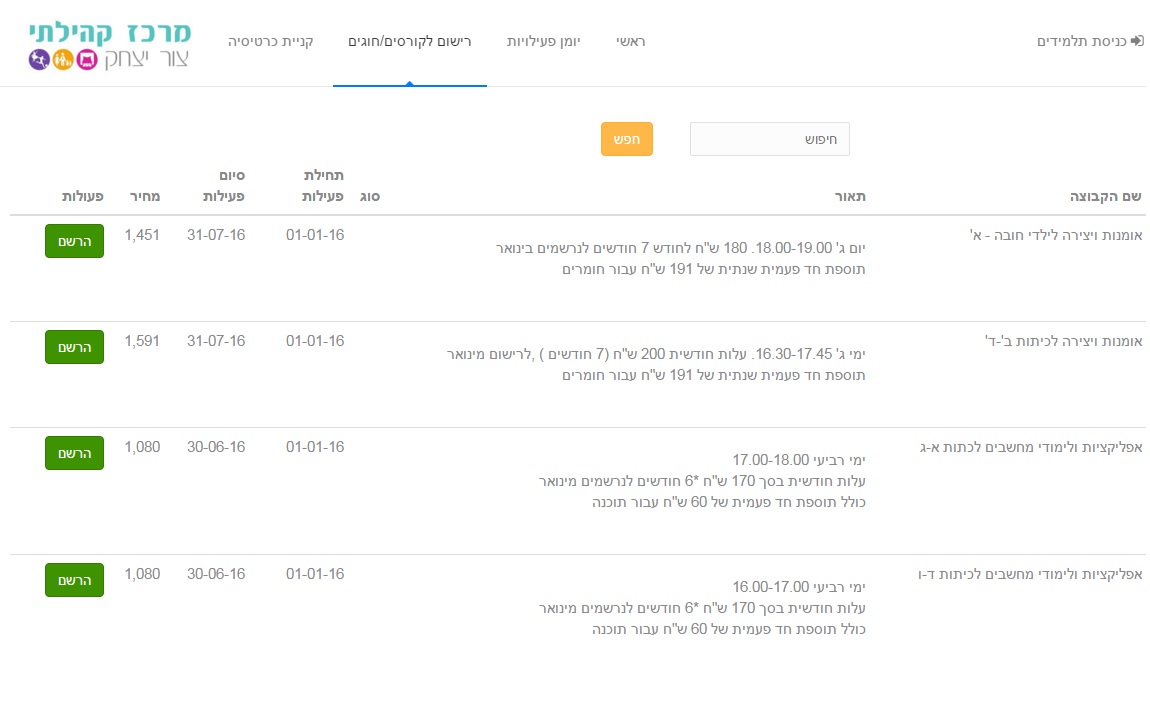The height and width of the screenshot is (725, 1150).
Task: Click הרשם for אפליקציות ולימודי מחשבים לכיתות ד-ו
Action: [74, 580]
